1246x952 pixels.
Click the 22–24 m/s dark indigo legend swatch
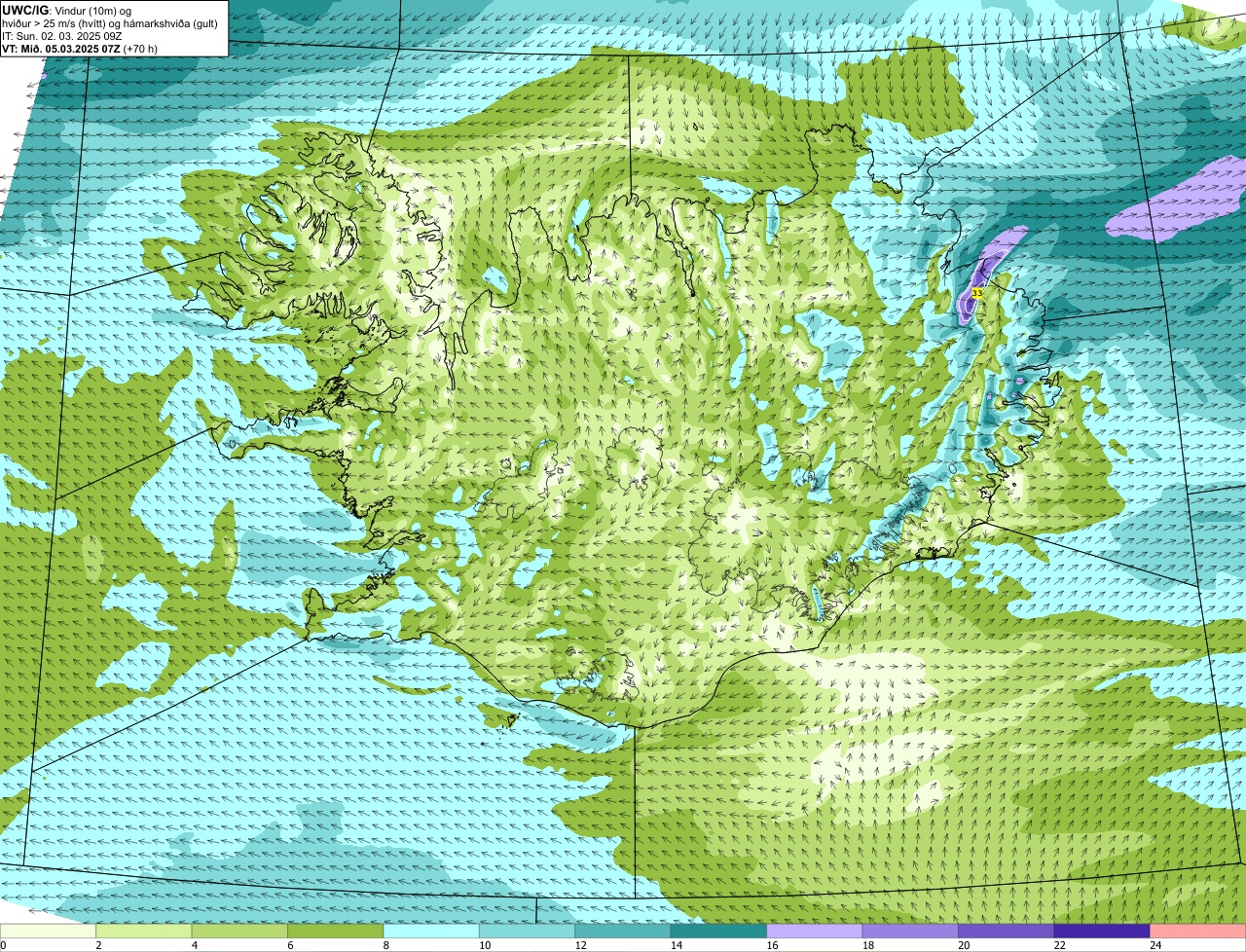click(x=1102, y=931)
